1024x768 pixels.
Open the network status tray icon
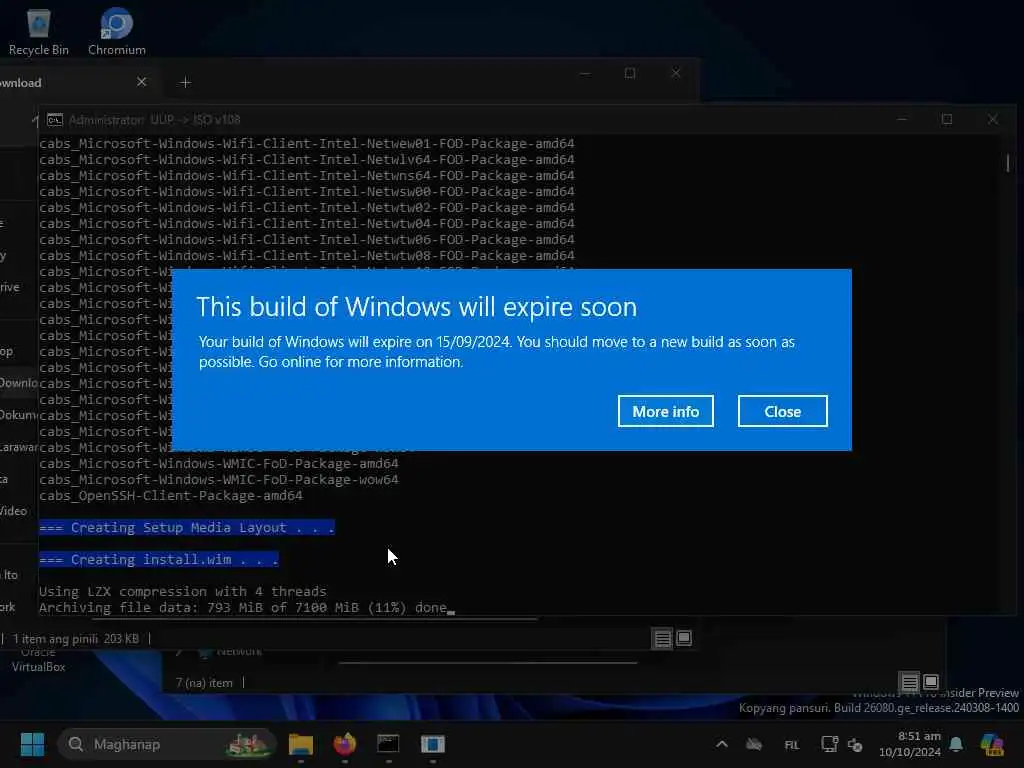[x=829, y=744]
